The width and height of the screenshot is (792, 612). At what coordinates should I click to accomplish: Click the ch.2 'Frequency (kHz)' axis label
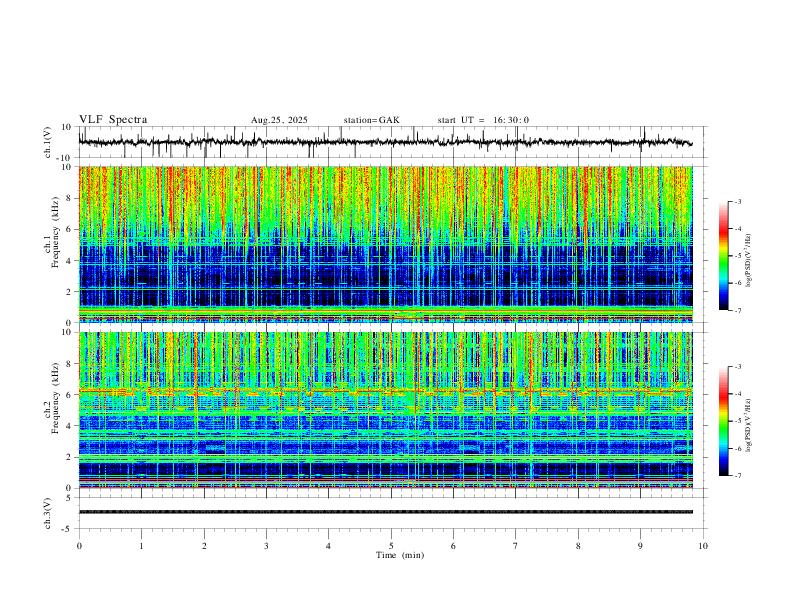[55, 398]
